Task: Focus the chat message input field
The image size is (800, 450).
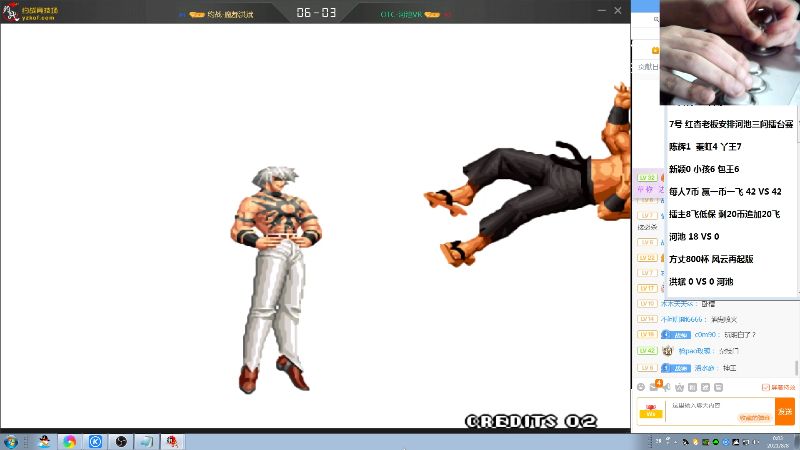Action: click(720, 411)
